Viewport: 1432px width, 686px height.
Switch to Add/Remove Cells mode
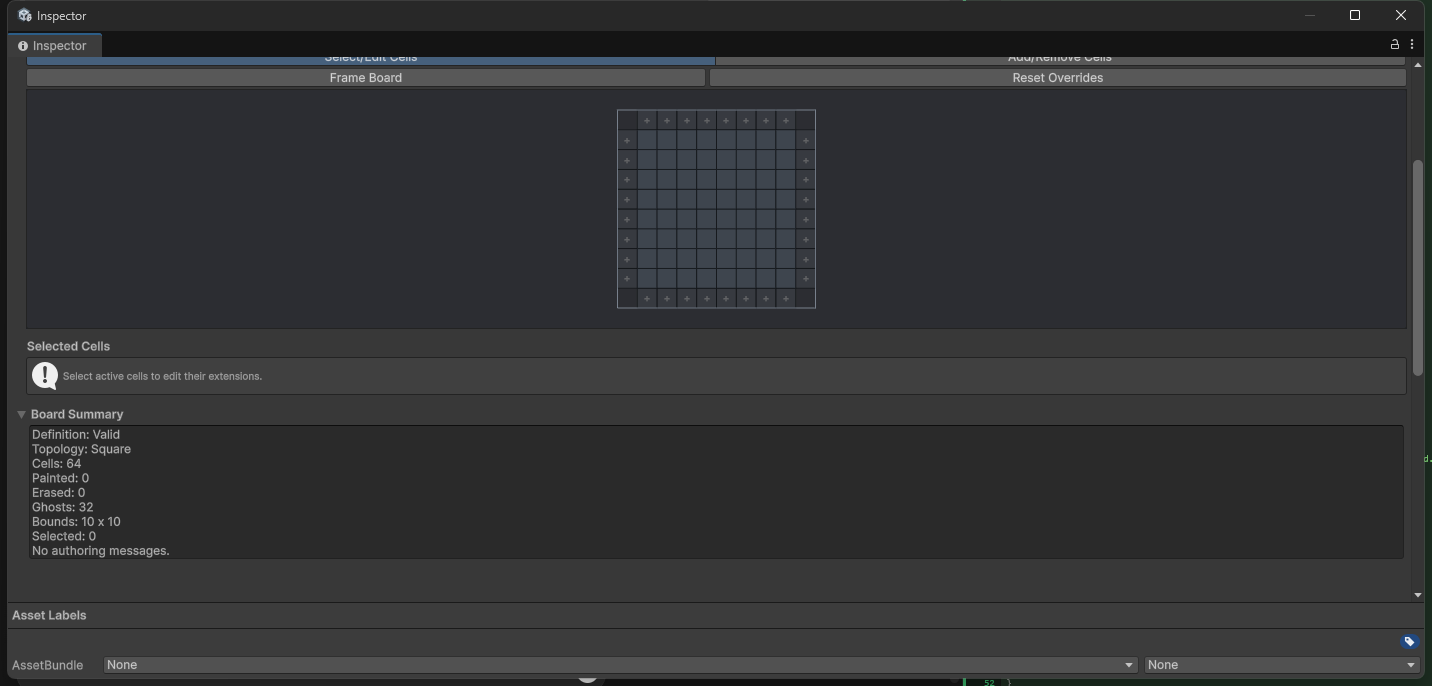coord(1060,59)
